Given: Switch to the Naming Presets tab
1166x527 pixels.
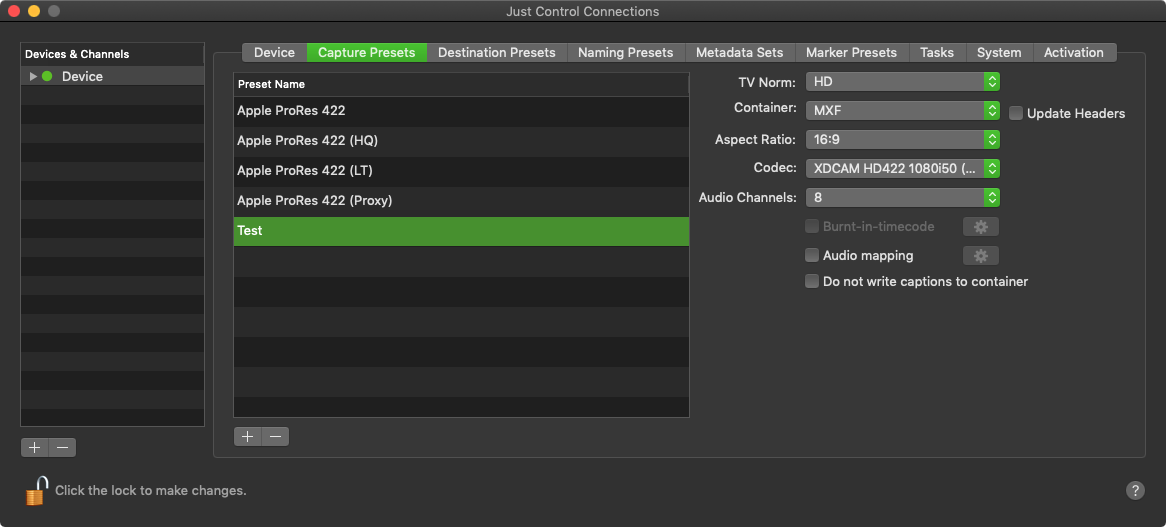Looking at the screenshot, I should click(x=625, y=53).
